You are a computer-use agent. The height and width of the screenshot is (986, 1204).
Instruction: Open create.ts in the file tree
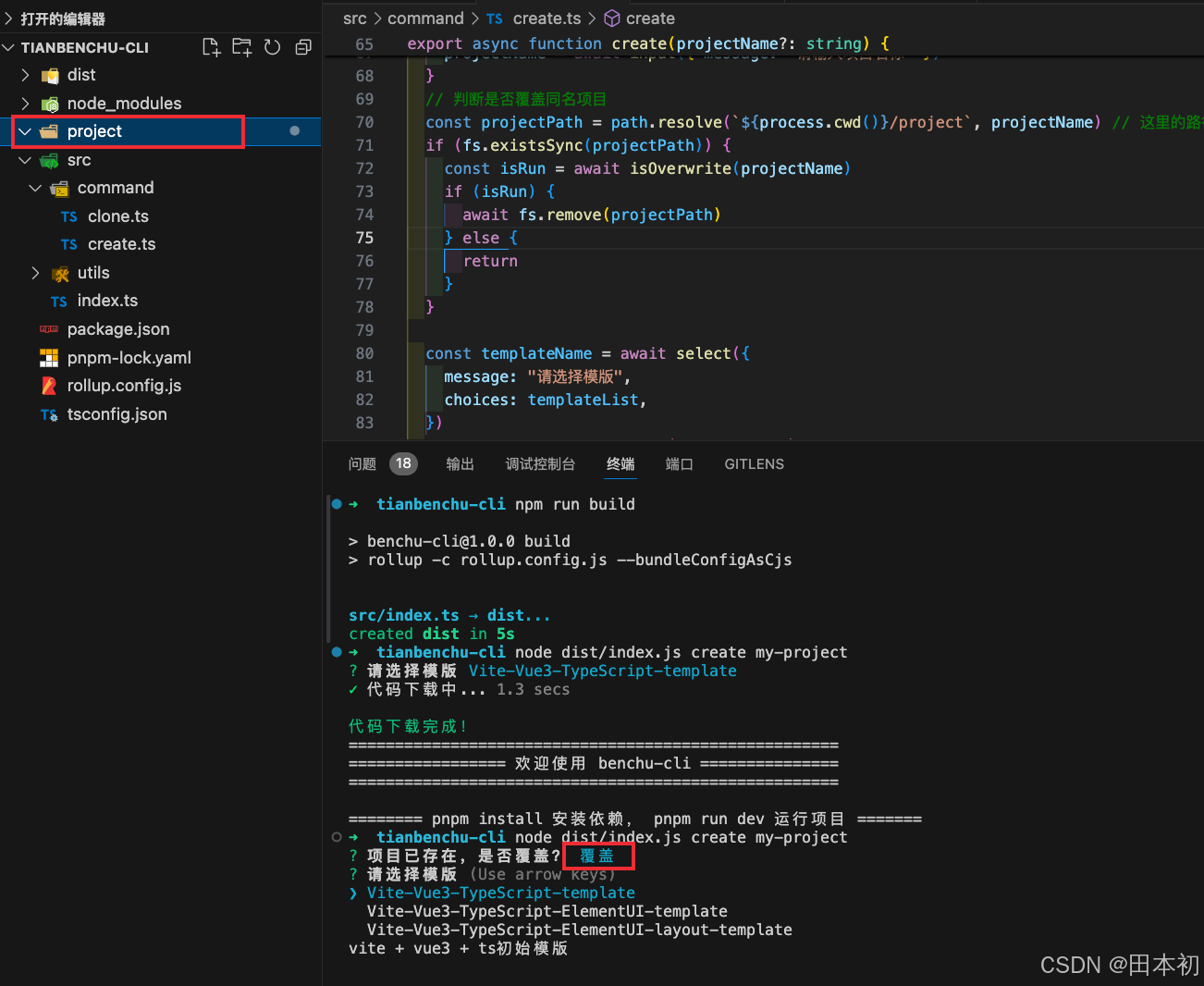click(122, 244)
